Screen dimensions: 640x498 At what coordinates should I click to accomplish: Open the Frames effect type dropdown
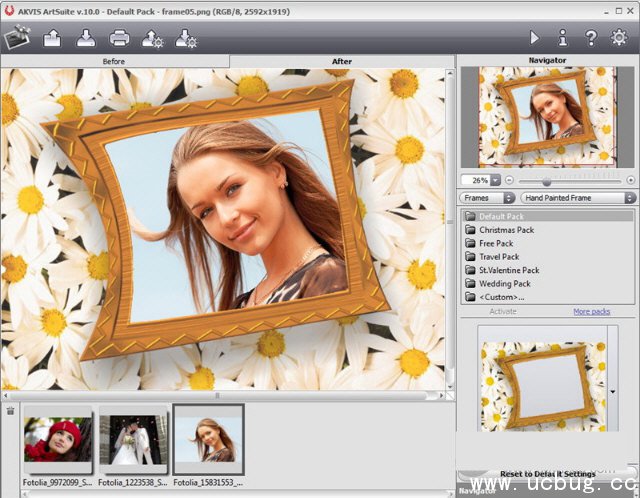point(488,198)
